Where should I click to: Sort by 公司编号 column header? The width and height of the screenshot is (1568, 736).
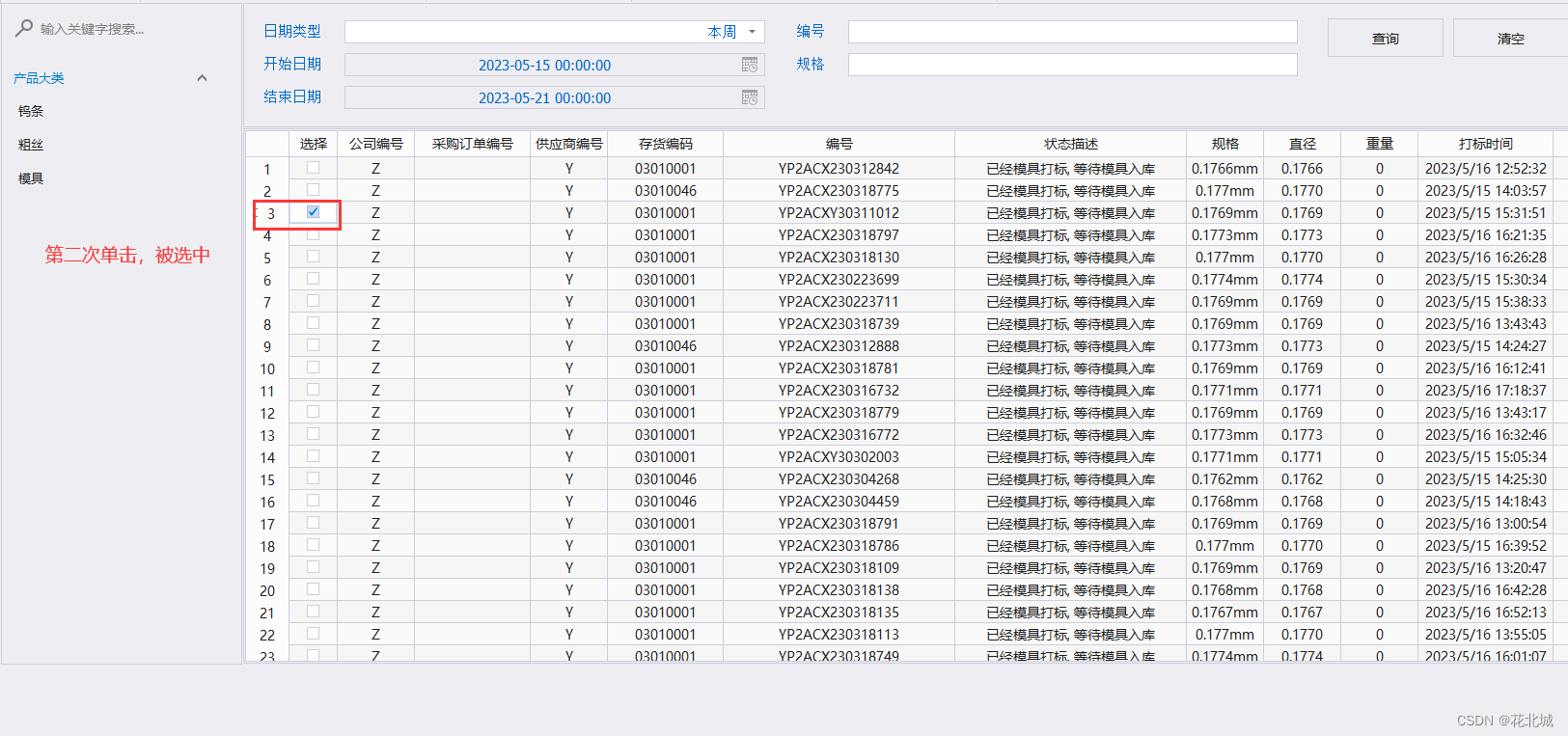pyautogui.click(x=376, y=144)
